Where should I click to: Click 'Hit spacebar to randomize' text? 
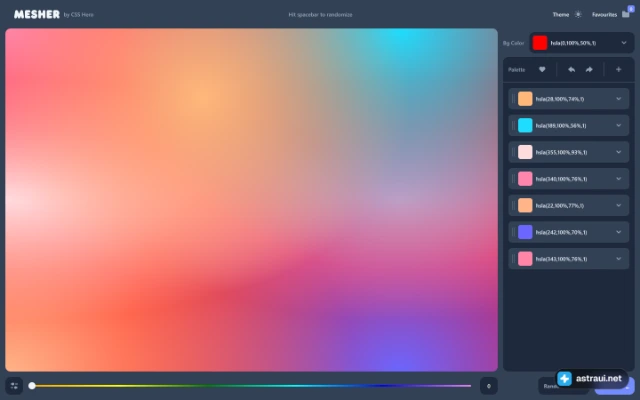pyautogui.click(x=320, y=14)
